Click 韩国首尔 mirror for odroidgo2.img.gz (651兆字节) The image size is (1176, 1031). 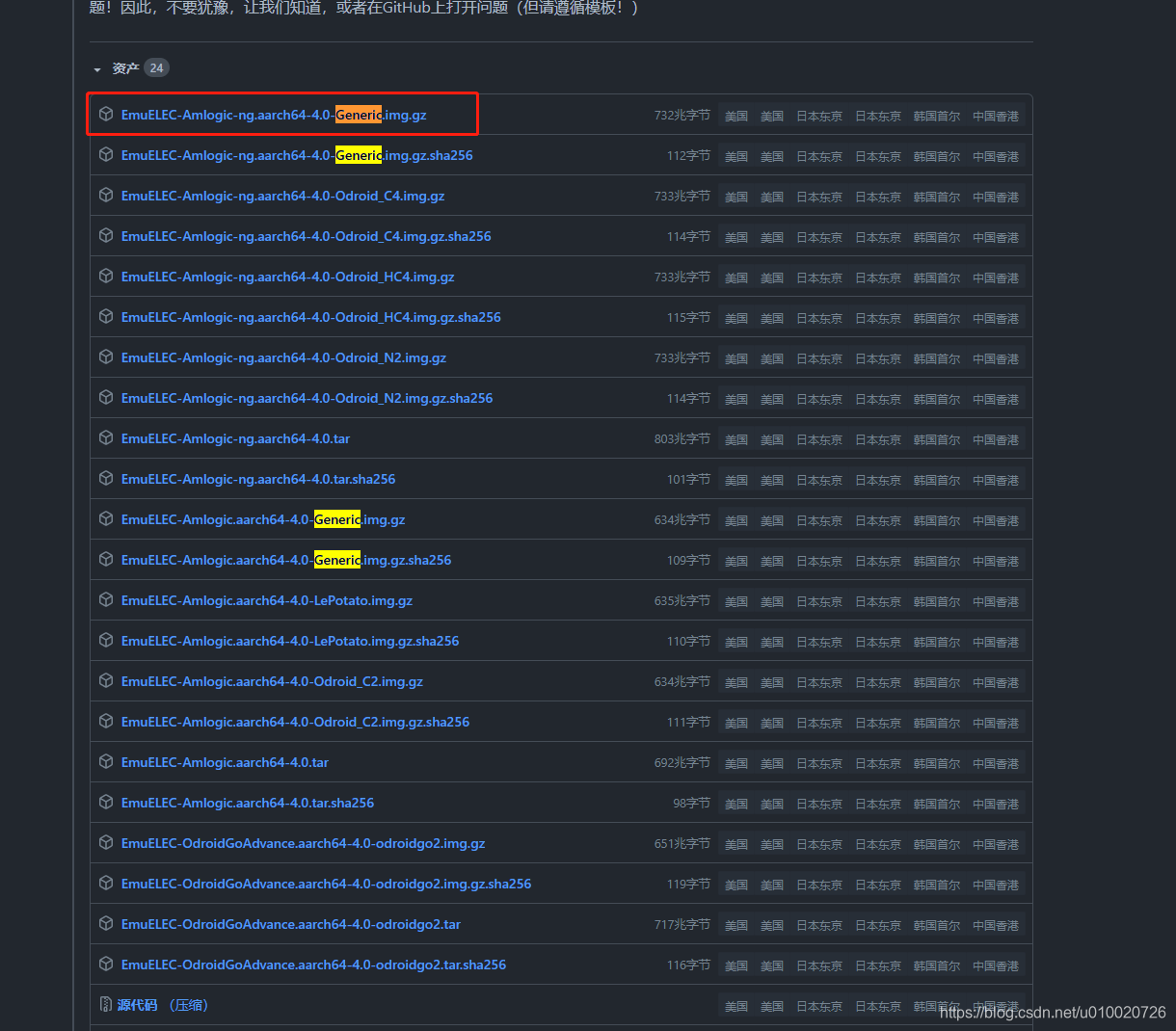(x=937, y=844)
